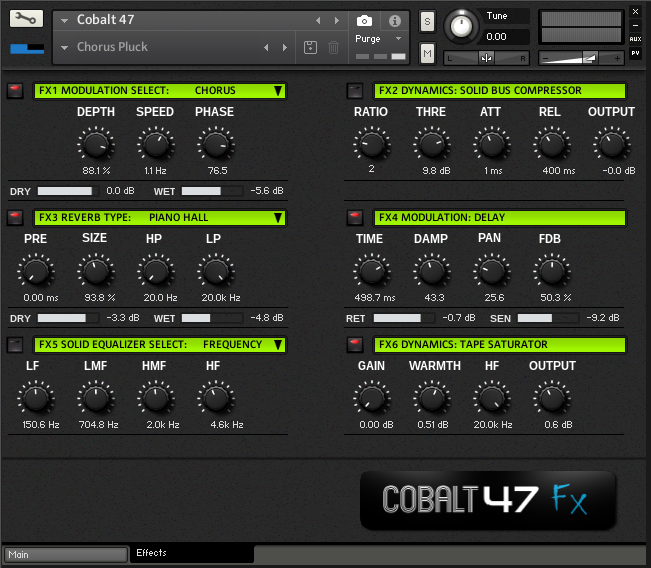Viewport: 651px width, 568px height.
Task: Click the master Tune knob
Action: (461, 26)
